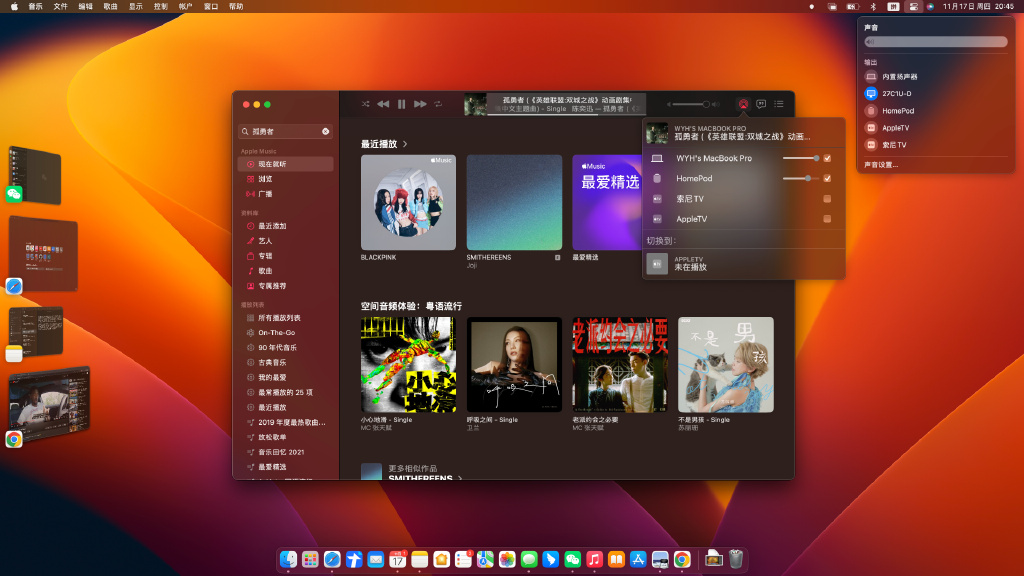Screen dimensions: 1024x576
Task: Click the search field in Music sidebar
Action: 285,131
